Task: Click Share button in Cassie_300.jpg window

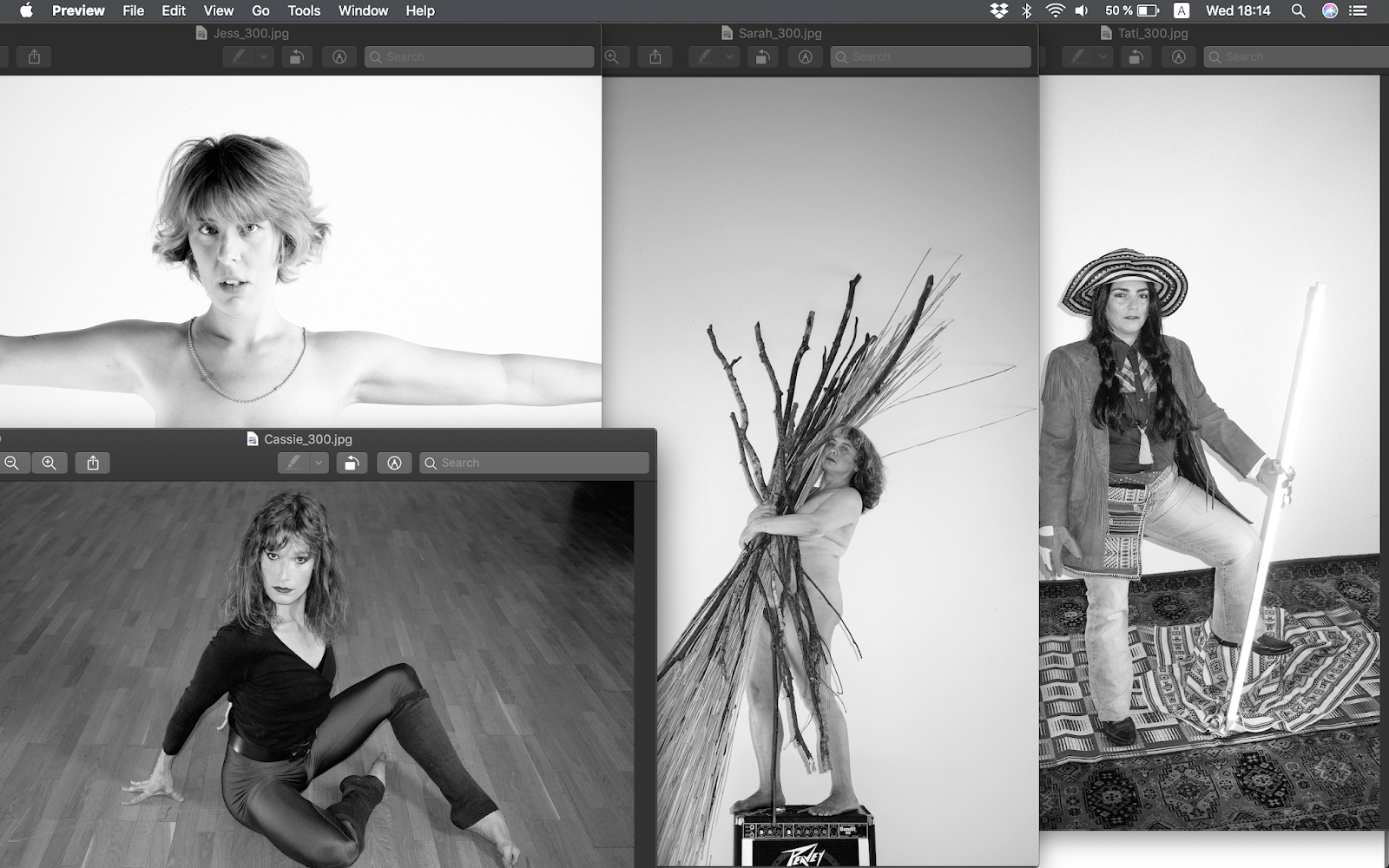Action: click(93, 463)
